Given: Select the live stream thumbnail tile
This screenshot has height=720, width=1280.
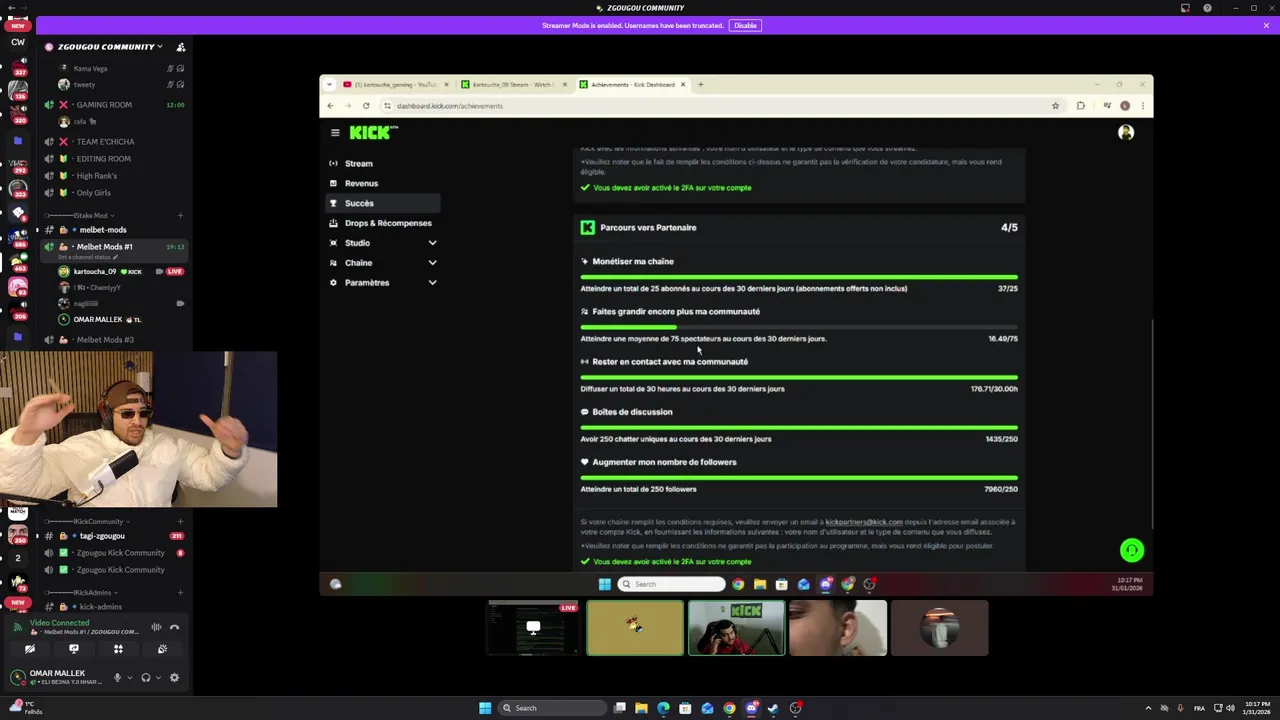Looking at the screenshot, I should (x=533, y=628).
